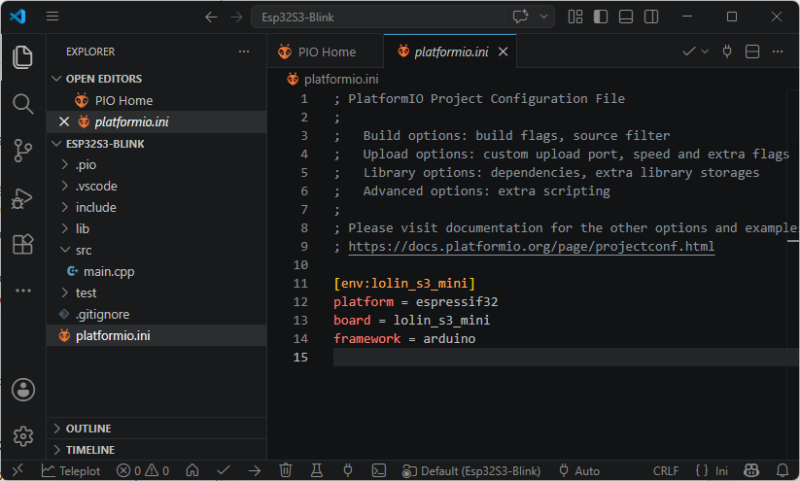Screen dimensions: 800x481
Task: Open the Manage gear menu
Action: pos(23,436)
